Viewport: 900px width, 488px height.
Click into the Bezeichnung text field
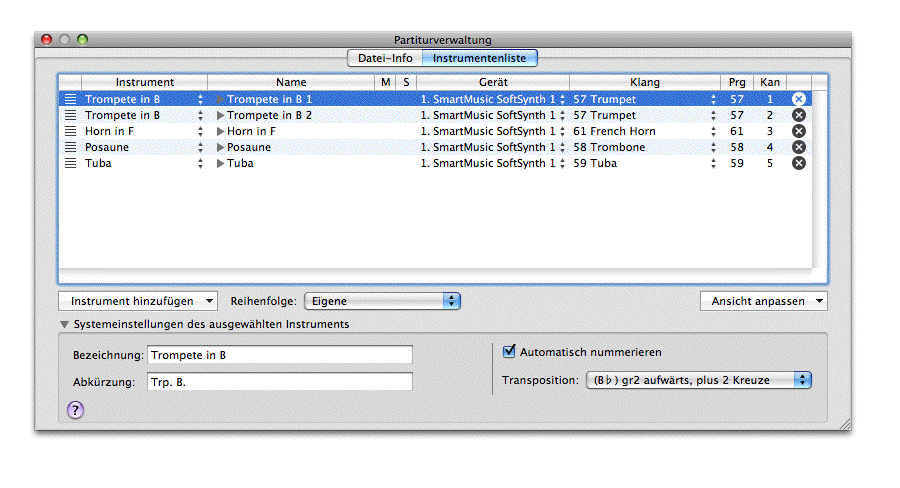pos(279,355)
